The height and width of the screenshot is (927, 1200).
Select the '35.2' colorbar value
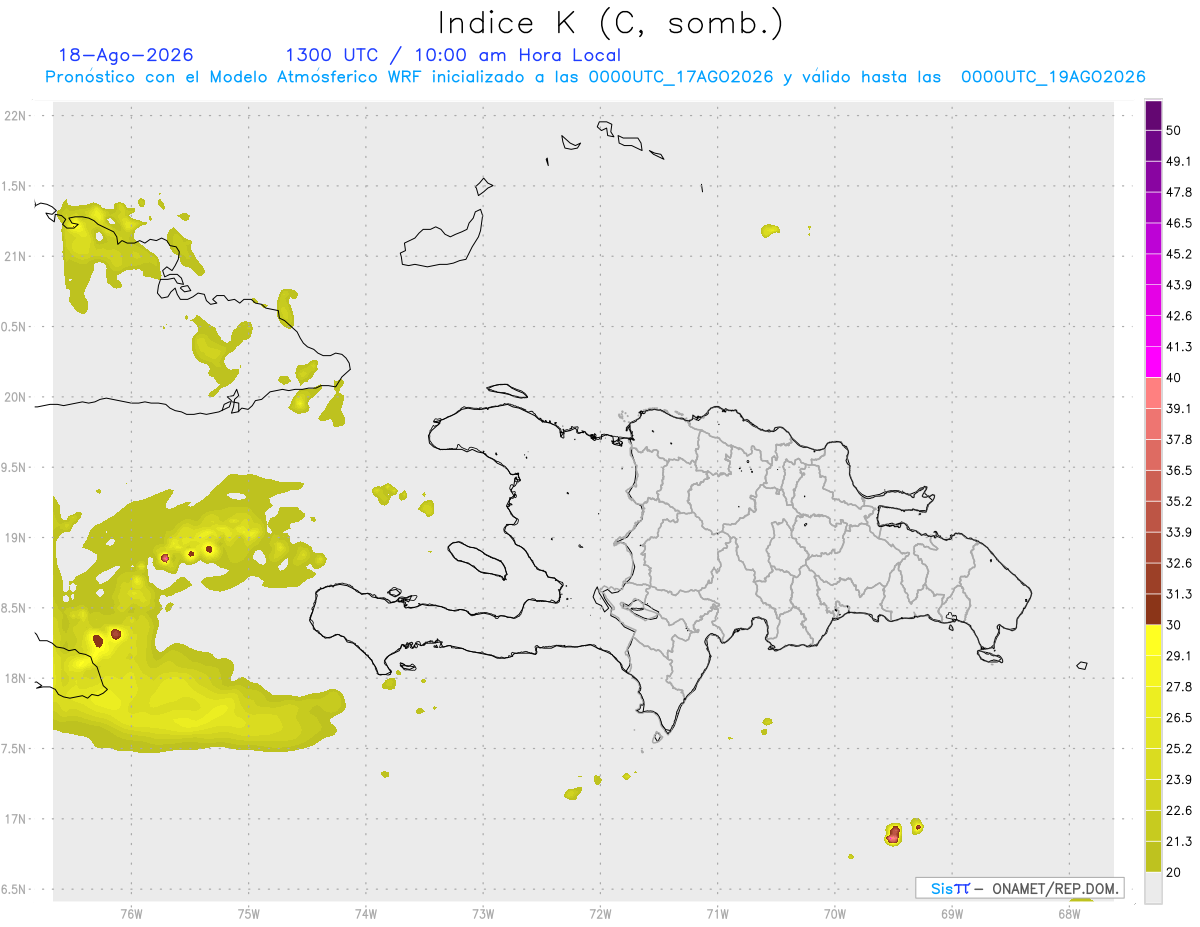(1179, 501)
